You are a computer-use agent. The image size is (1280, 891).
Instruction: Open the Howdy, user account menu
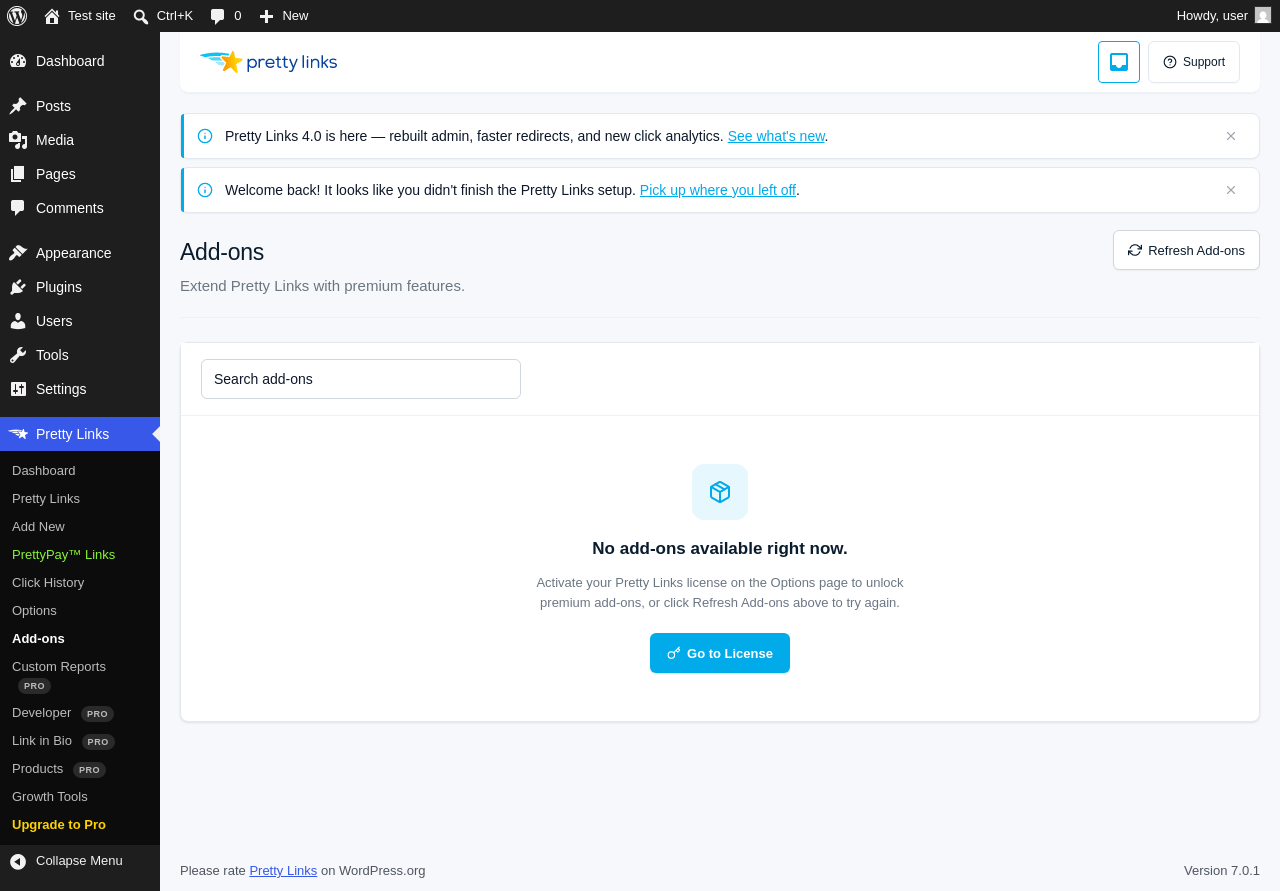[x=1223, y=16]
